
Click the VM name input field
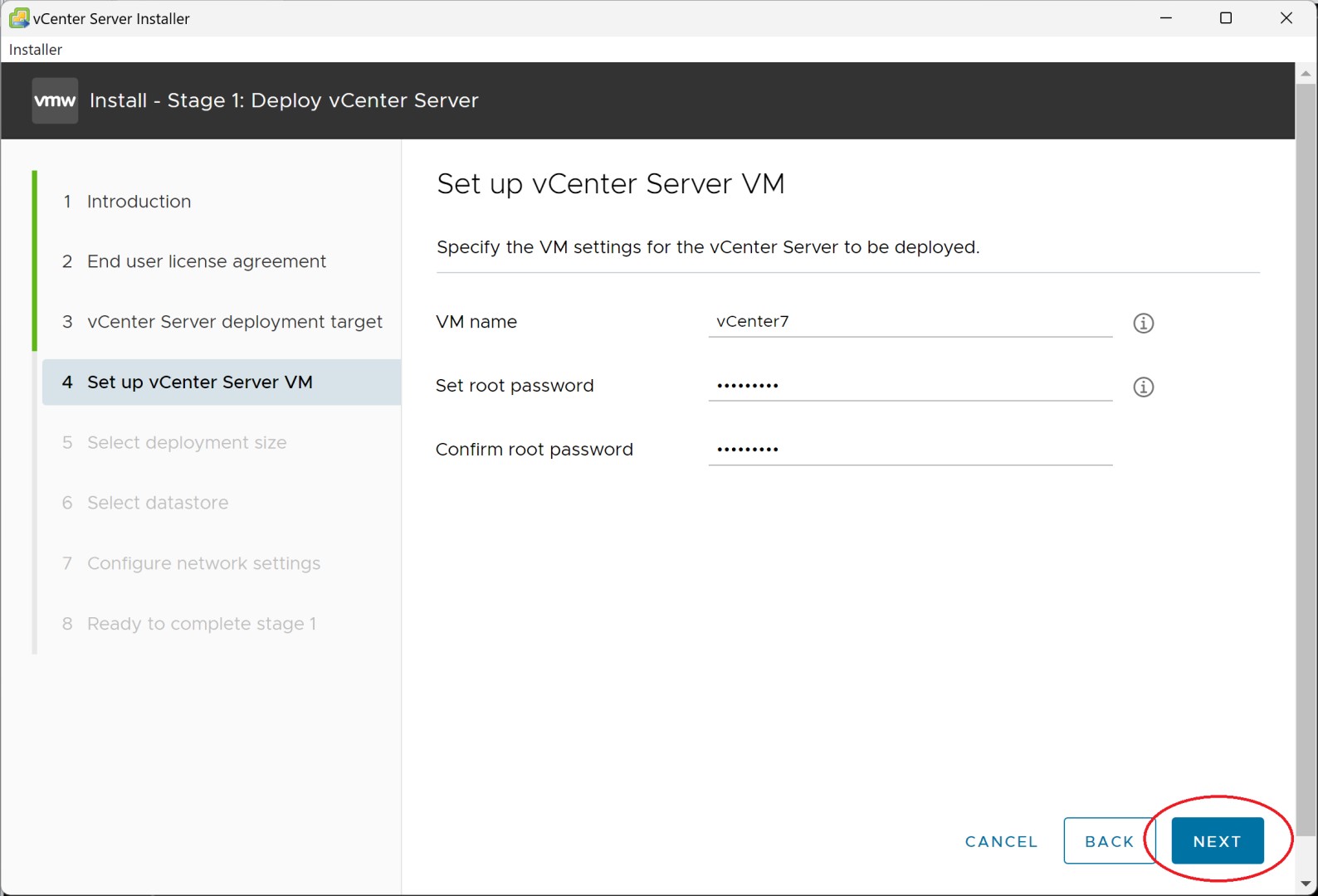tap(910, 322)
